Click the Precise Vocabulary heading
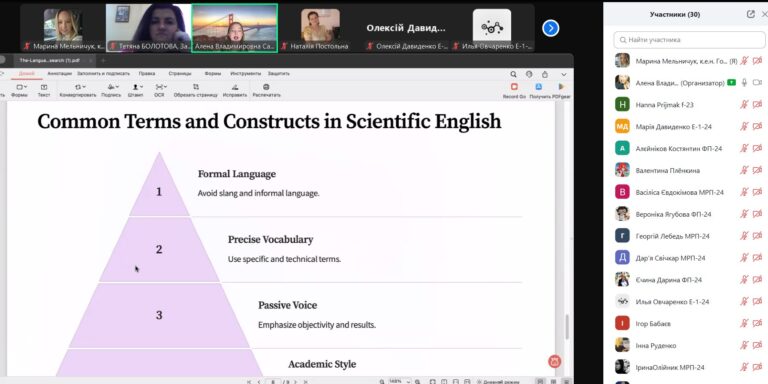This screenshot has height=384, width=768. pyautogui.click(x=270, y=240)
